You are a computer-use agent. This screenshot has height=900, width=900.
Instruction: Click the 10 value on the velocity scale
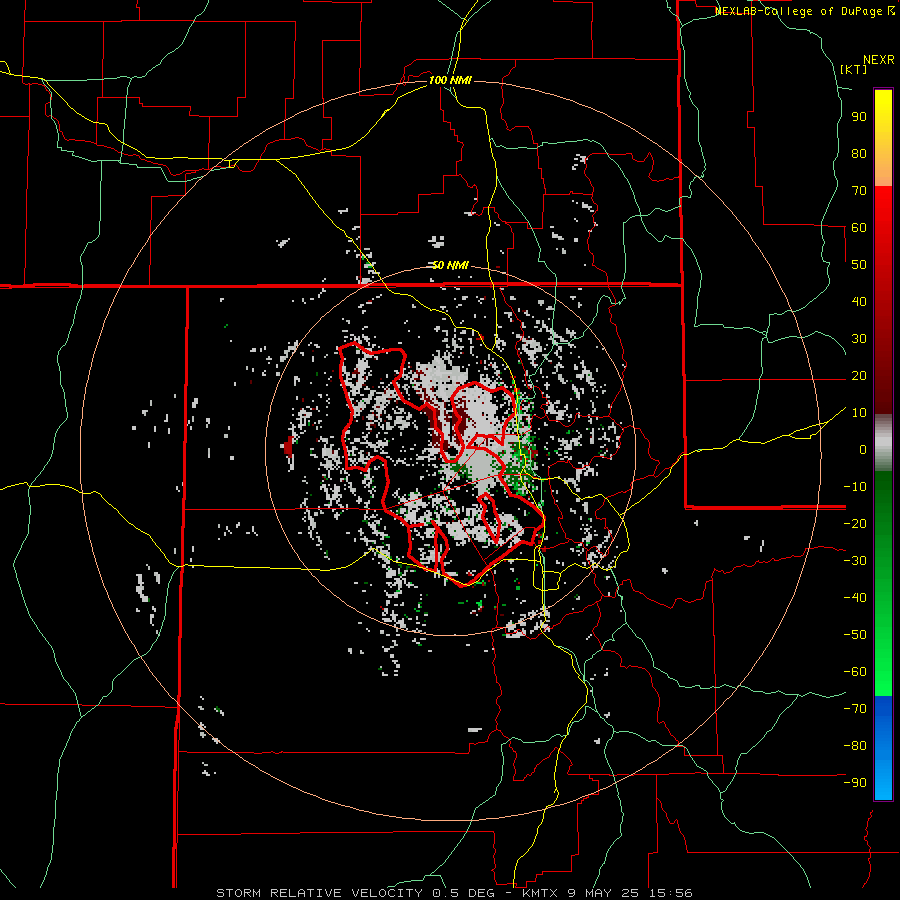click(859, 413)
